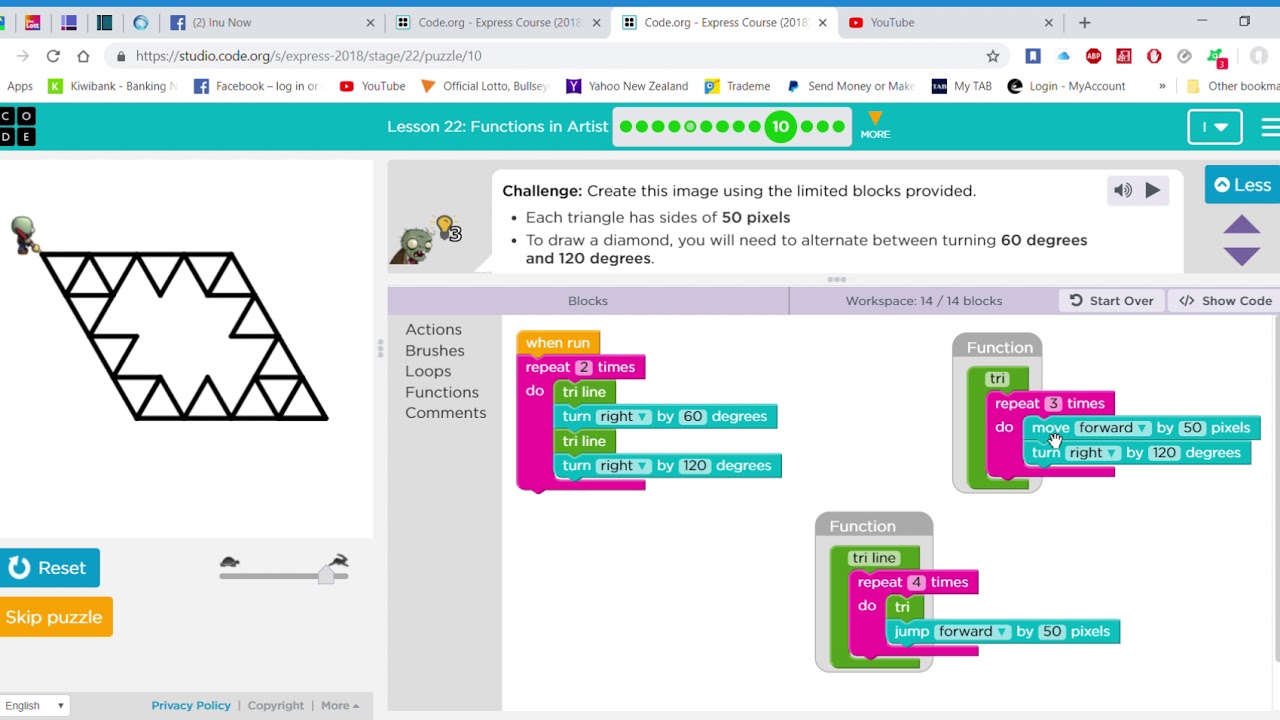Screen dimensions: 1280x720
Task: Click the hint lightbulb icon
Action: coord(446,227)
